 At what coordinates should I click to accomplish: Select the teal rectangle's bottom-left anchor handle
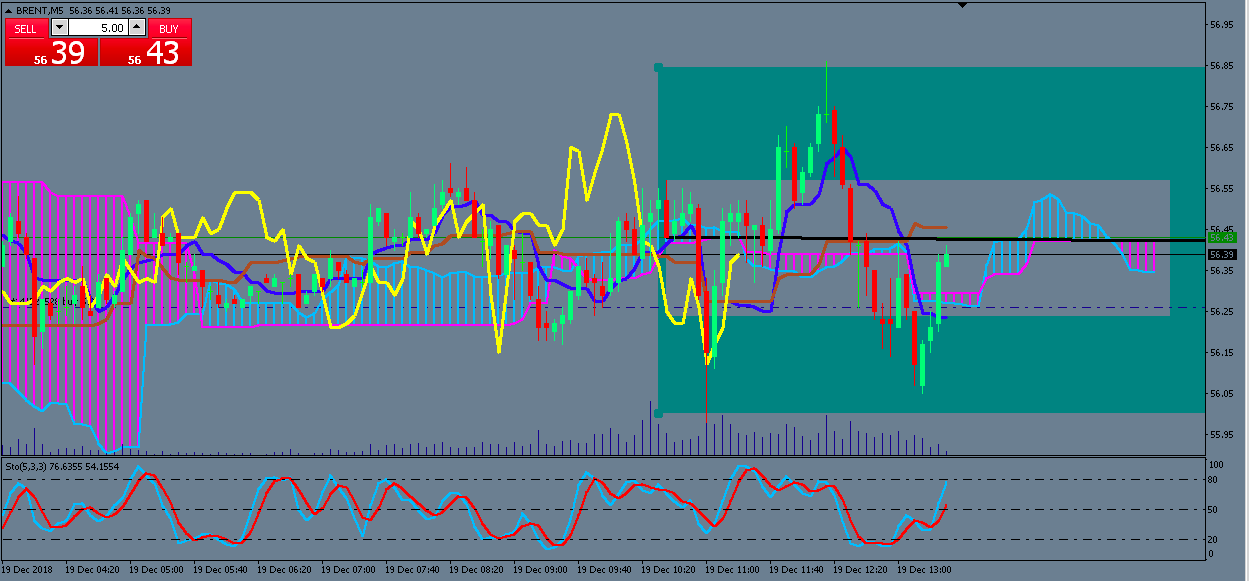(658, 413)
